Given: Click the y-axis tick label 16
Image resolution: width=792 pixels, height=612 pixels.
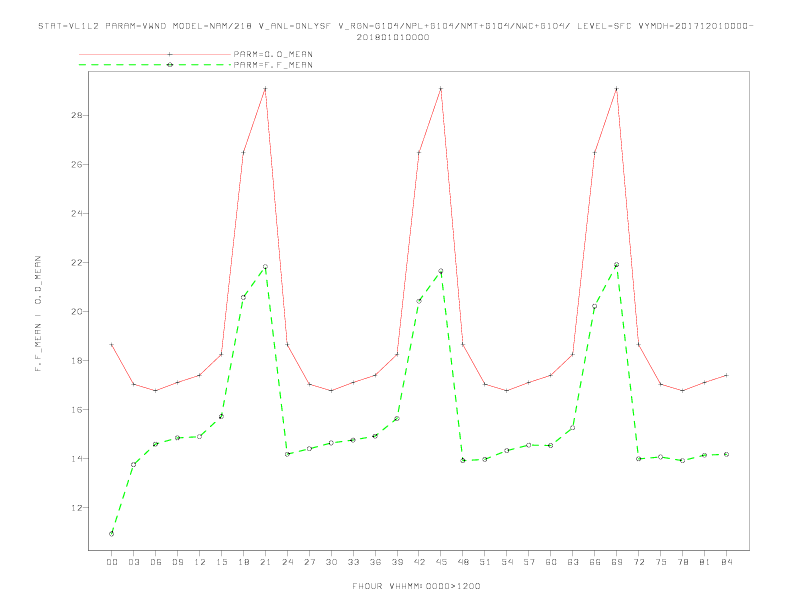Looking at the screenshot, I should (77, 410).
